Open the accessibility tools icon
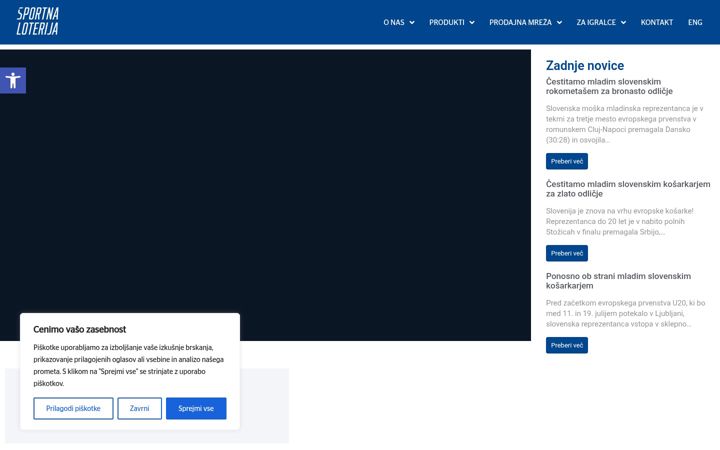 pyautogui.click(x=13, y=80)
